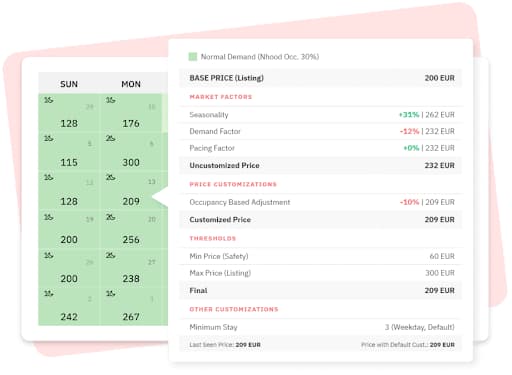Select the 200 price dated 26
Viewport: 512px width, 375px height.
69,278
